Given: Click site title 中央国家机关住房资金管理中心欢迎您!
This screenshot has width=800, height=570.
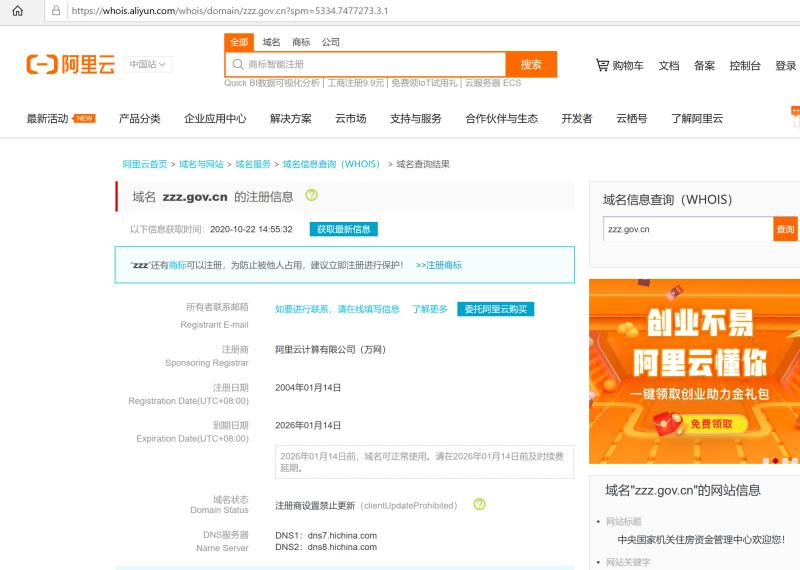Looking at the screenshot, I should (702, 539).
